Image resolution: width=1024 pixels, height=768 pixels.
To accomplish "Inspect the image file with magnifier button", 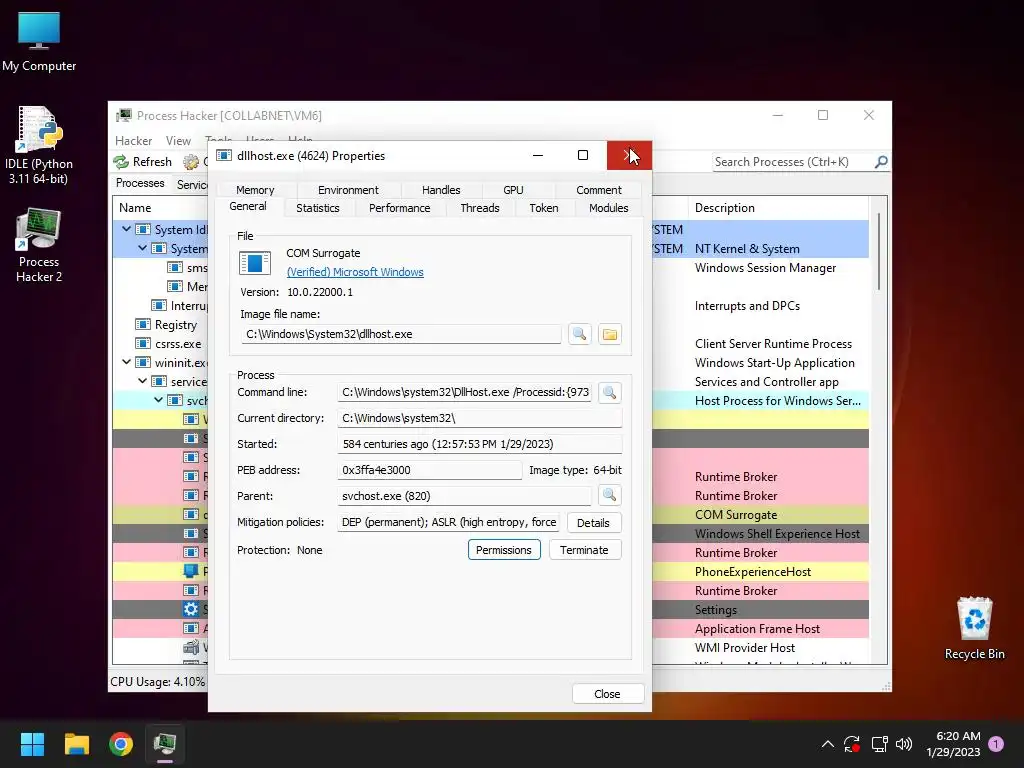I will click(x=579, y=334).
